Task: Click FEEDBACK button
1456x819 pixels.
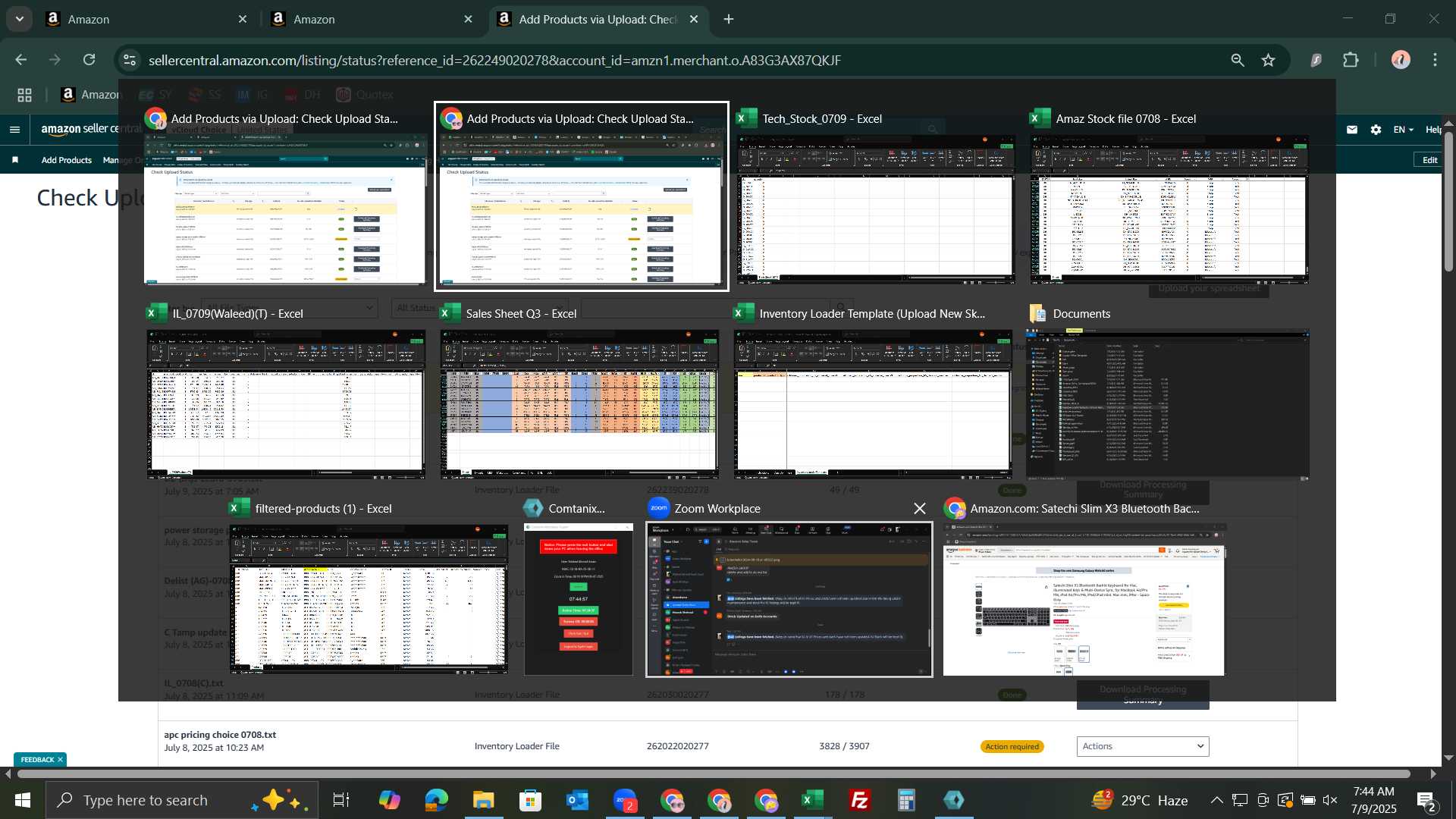Action: click(x=37, y=760)
